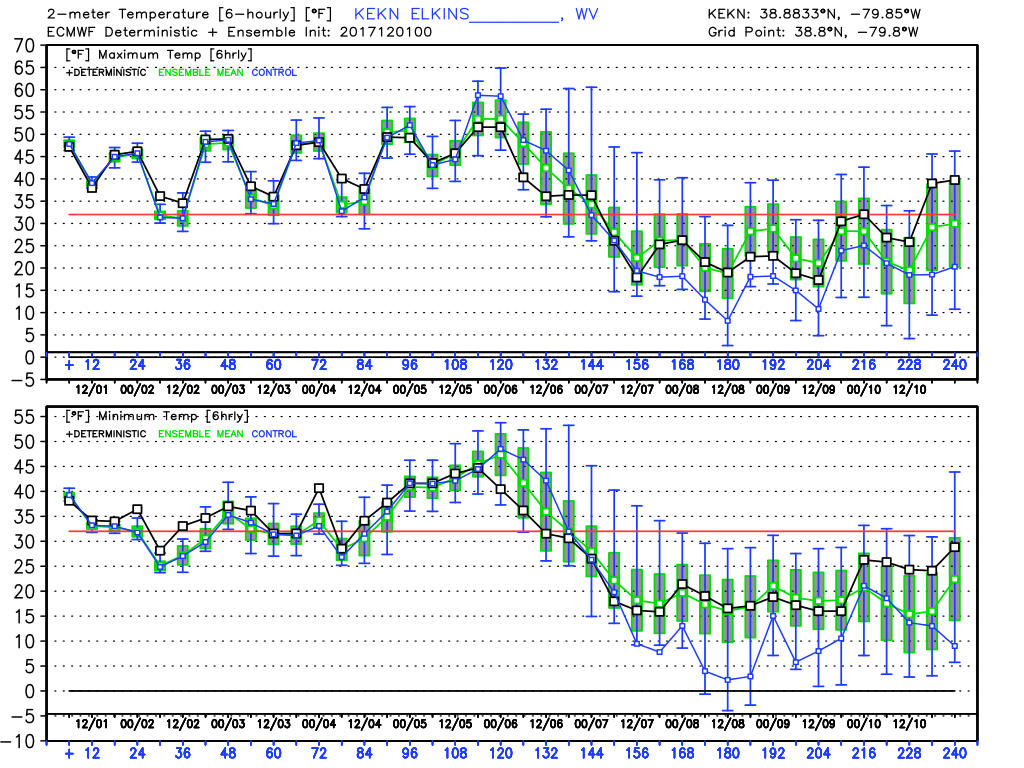
Task: Click the KEKN ELKINS station name in header
Action: [x=412, y=16]
